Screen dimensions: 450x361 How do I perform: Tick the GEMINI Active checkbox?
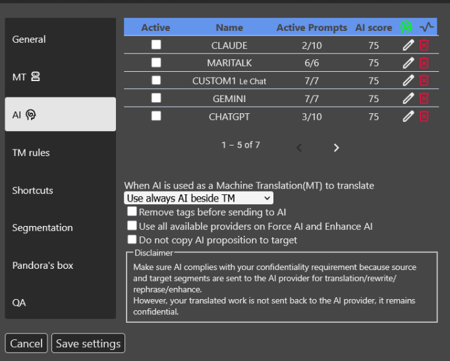pos(156,98)
